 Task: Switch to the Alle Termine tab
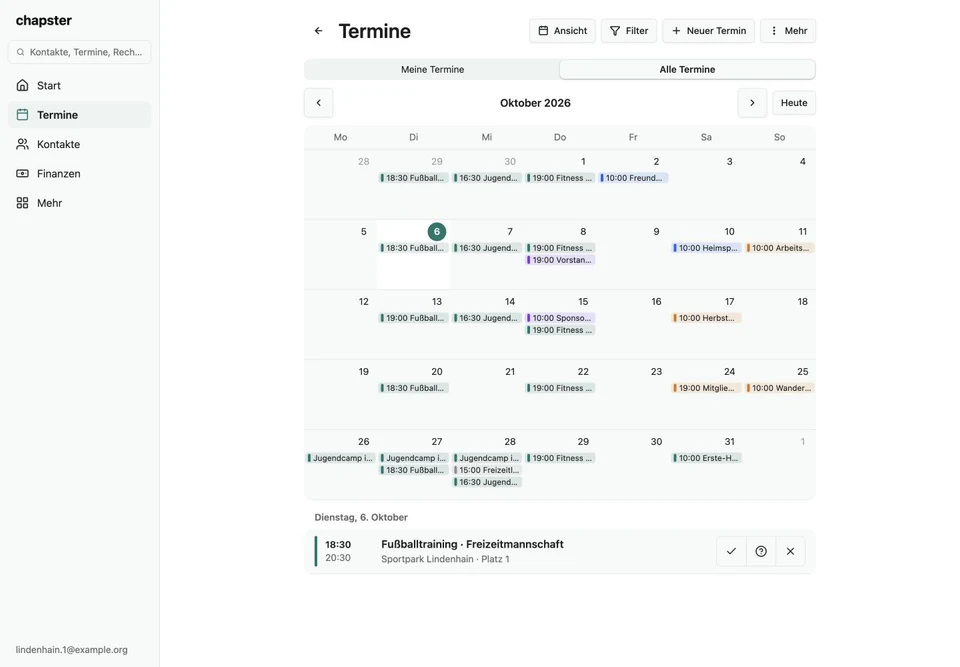click(x=687, y=69)
